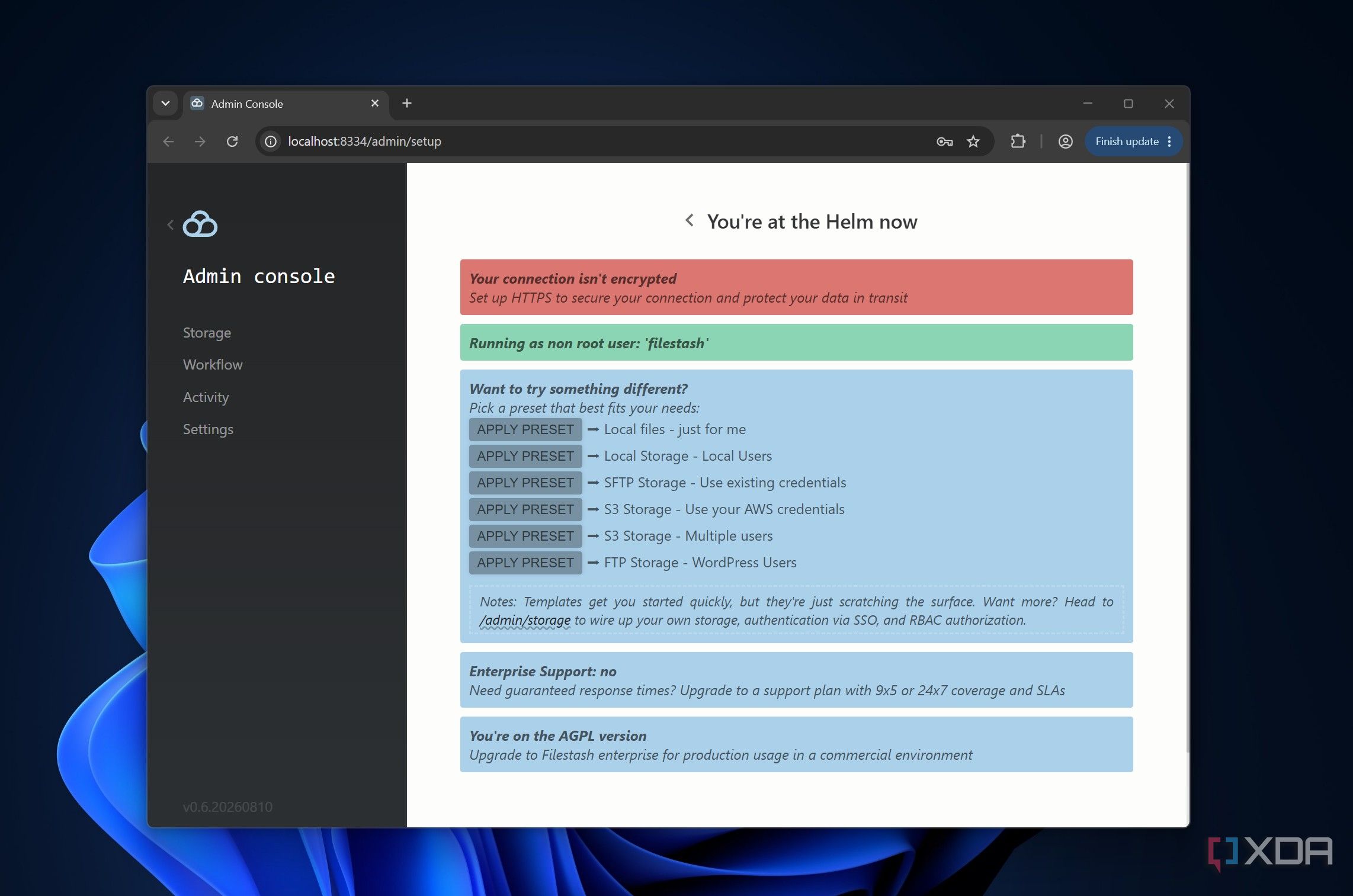Apply preset for Local Storage - Local Users
Image resolution: width=1353 pixels, height=896 pixels.
click(x=525, y=456)
